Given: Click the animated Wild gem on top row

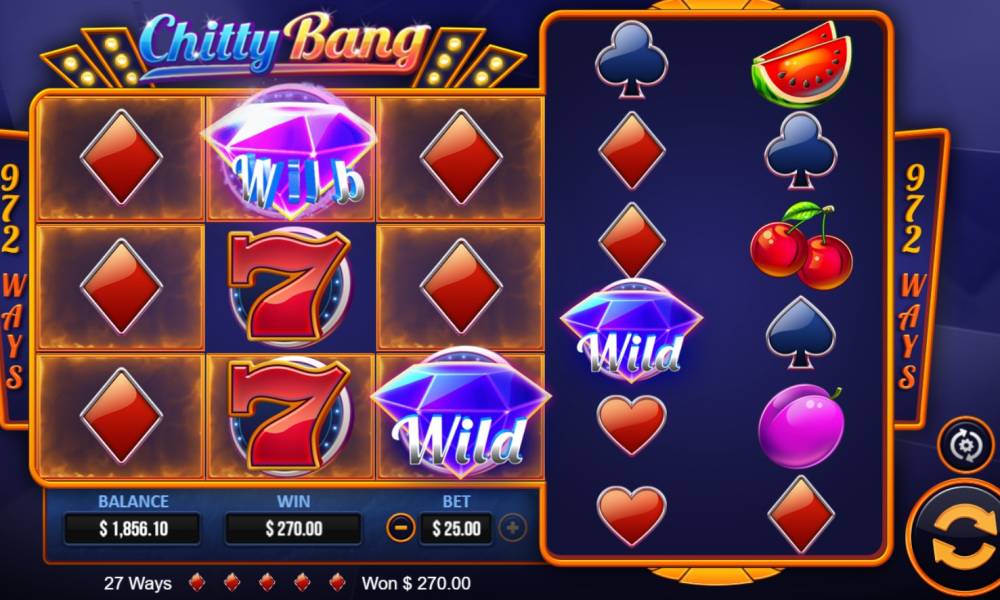Looking at the screenshot, I should 290,152.
